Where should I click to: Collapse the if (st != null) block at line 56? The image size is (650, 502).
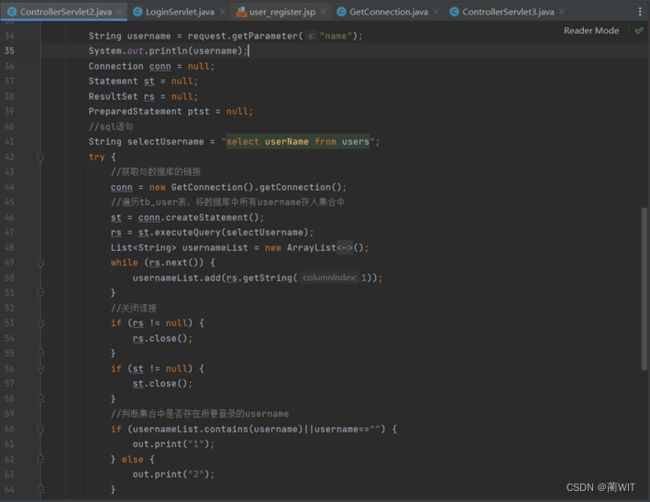coord(41,369)
